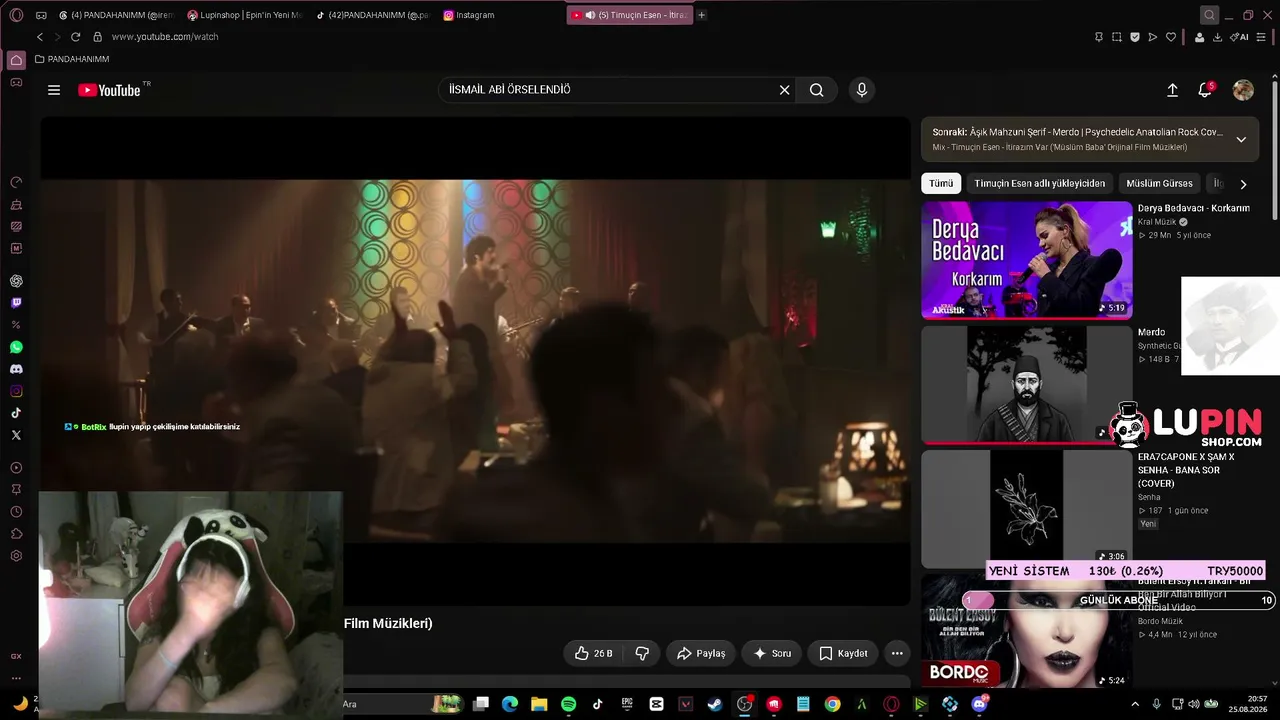Reload the page

pyautogui.click(x=75, y=37)
